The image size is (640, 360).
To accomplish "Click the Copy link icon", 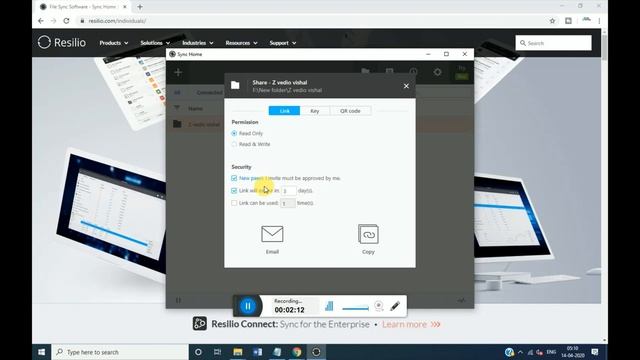I will tap(368, 234).
